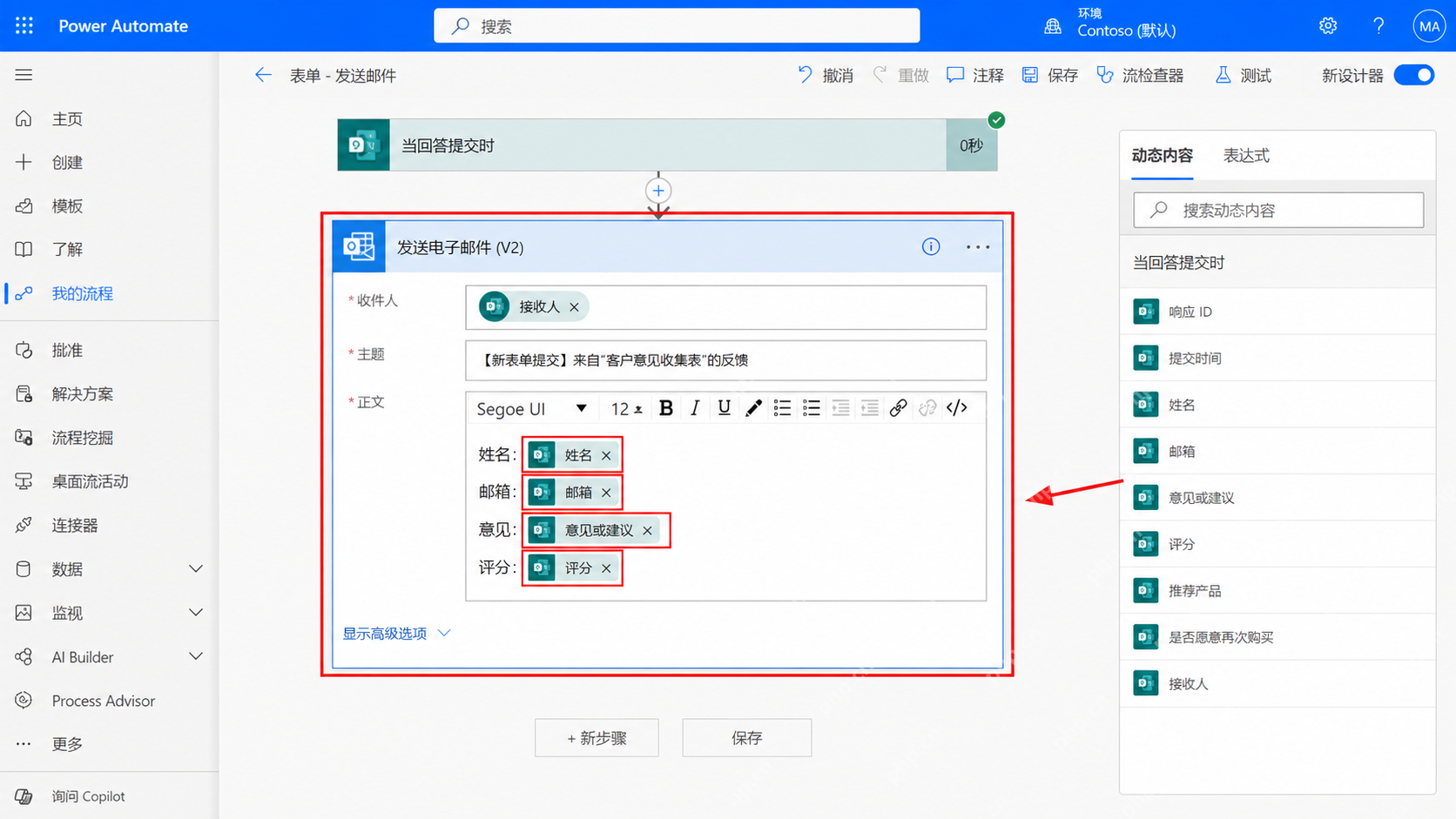Viewport: 1456px width, 819px height.
Task: Remove the 邮箱 token in body
Action: (607, 493)
